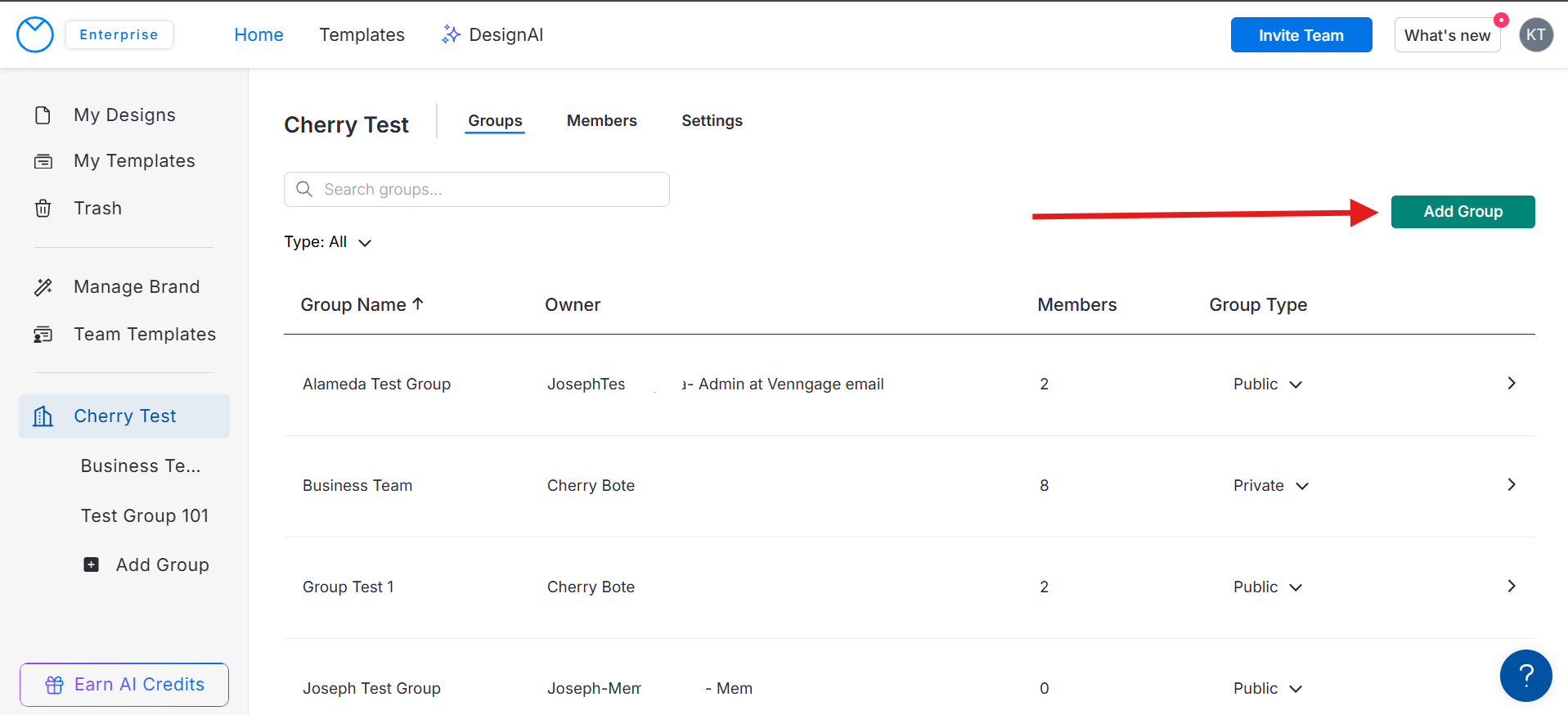Click the search magnifier icon
1568x715 pixels.
pos(304,189)
